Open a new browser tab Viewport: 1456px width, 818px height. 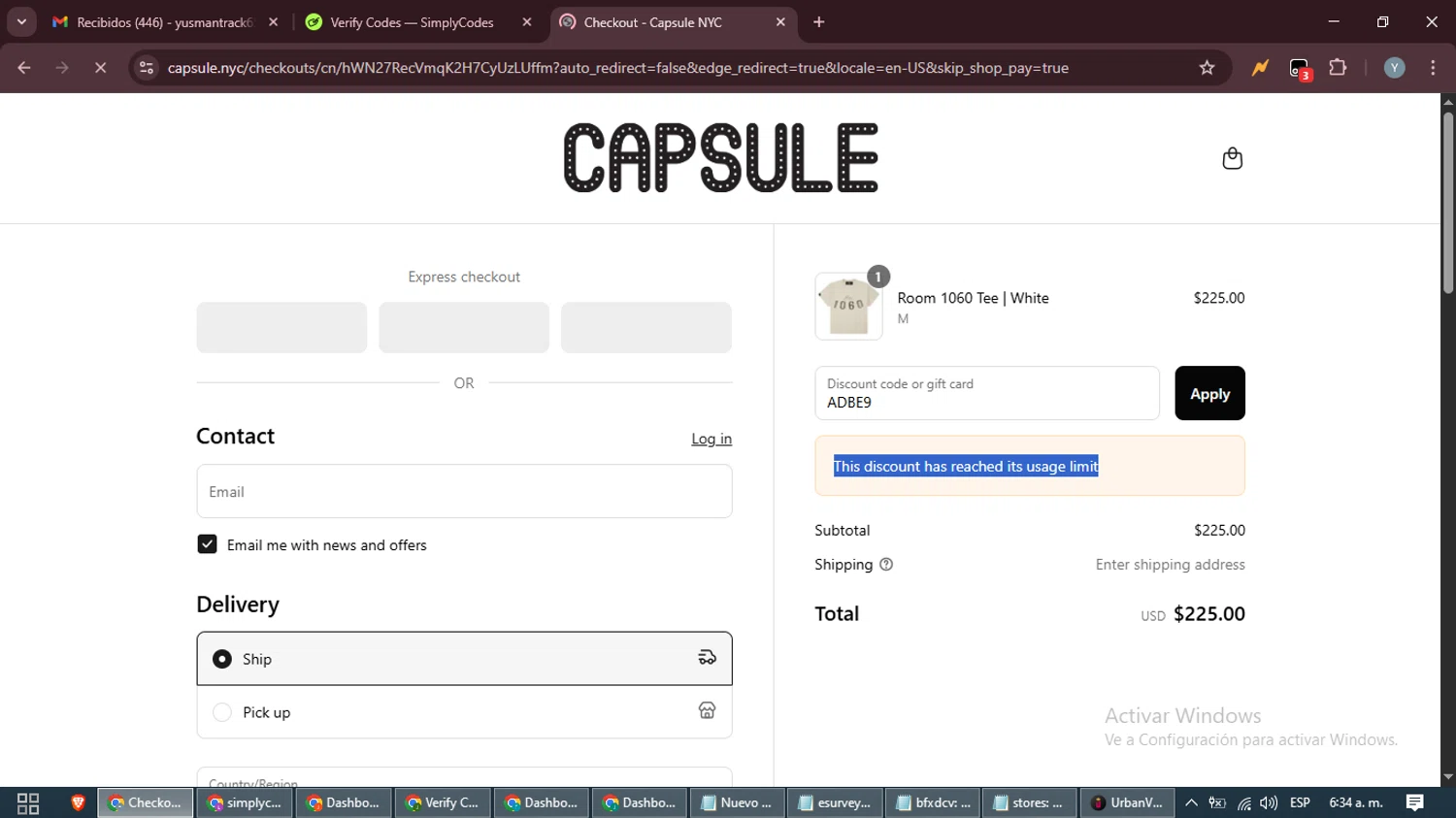point(819,22)
